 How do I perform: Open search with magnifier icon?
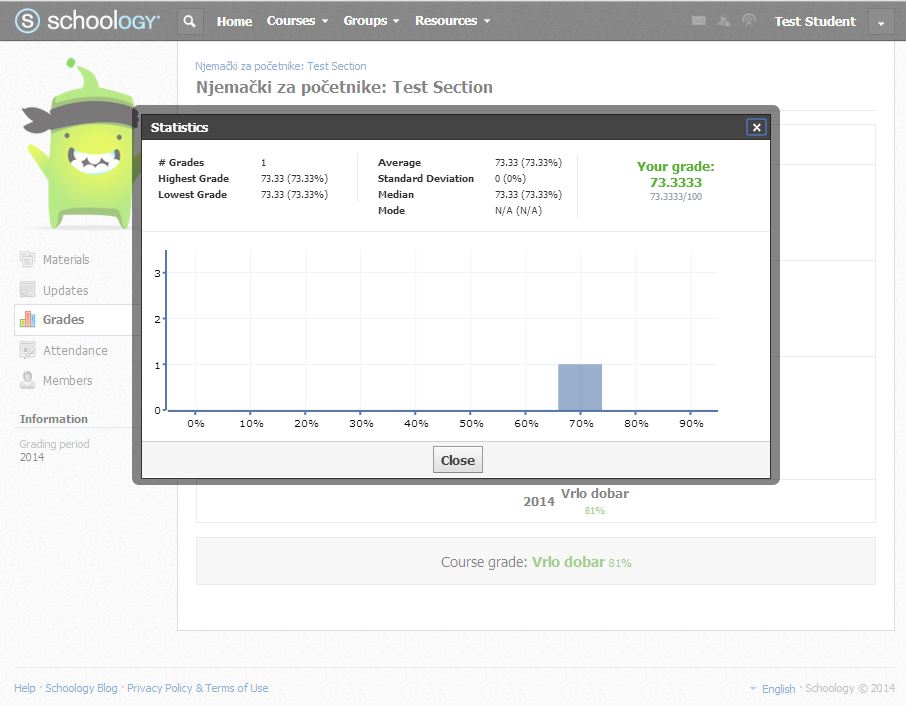190,21
